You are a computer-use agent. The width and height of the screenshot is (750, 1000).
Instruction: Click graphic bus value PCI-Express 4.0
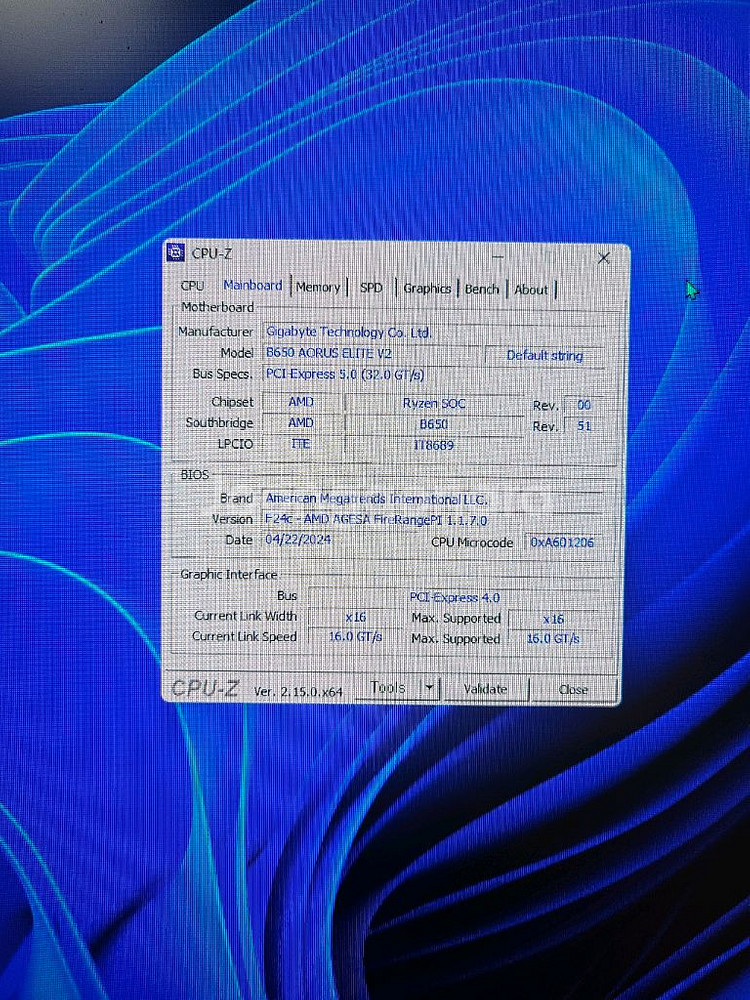454,598
